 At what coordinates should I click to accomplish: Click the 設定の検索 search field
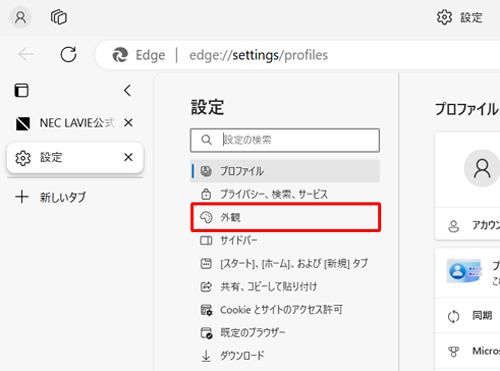click(285, 140)
